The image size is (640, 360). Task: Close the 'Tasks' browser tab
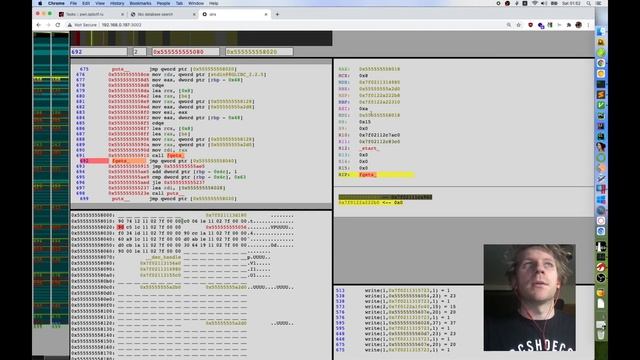122,14
